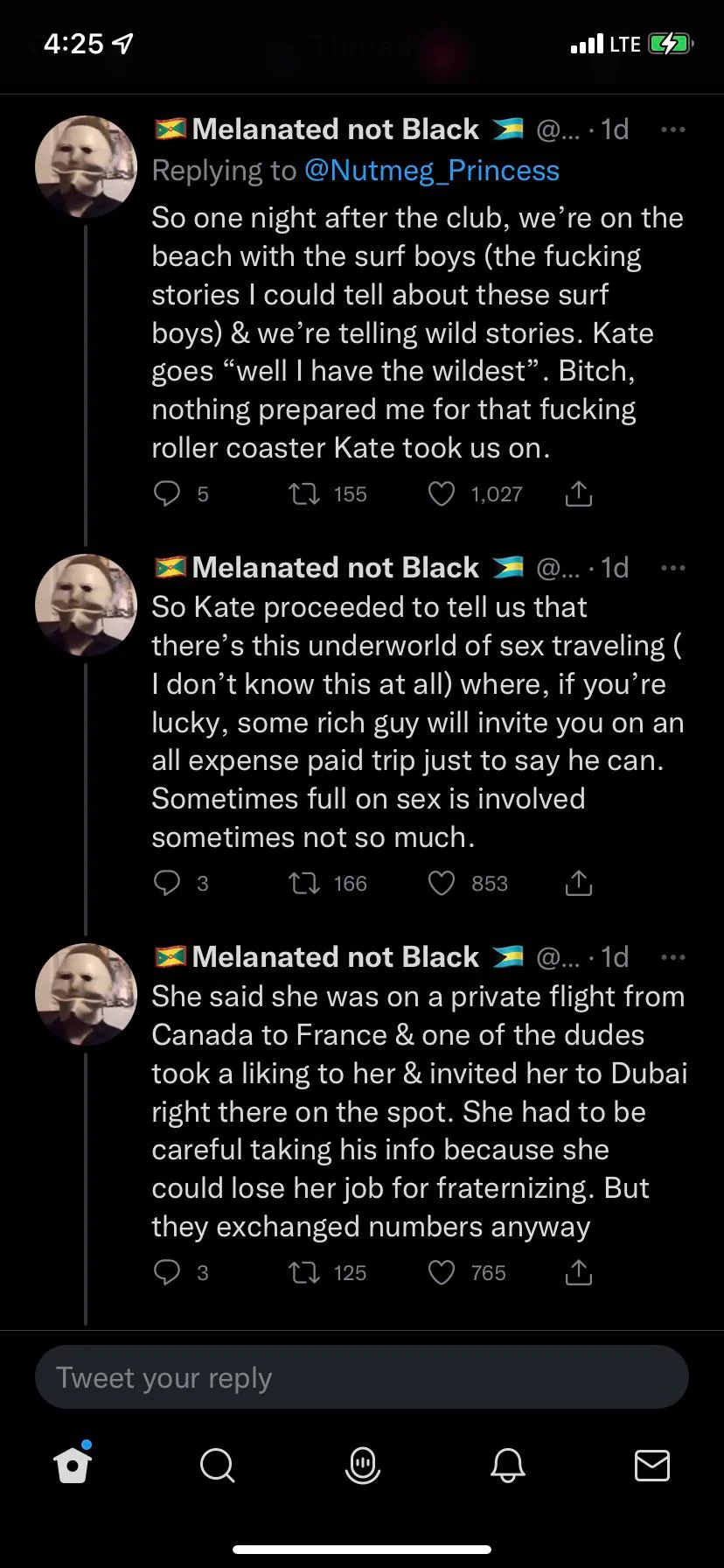Image resolution: width=724 pixels, height=1568 pixels.
Task: Like the tweet with 853 likes
Action: click(442, 884)
